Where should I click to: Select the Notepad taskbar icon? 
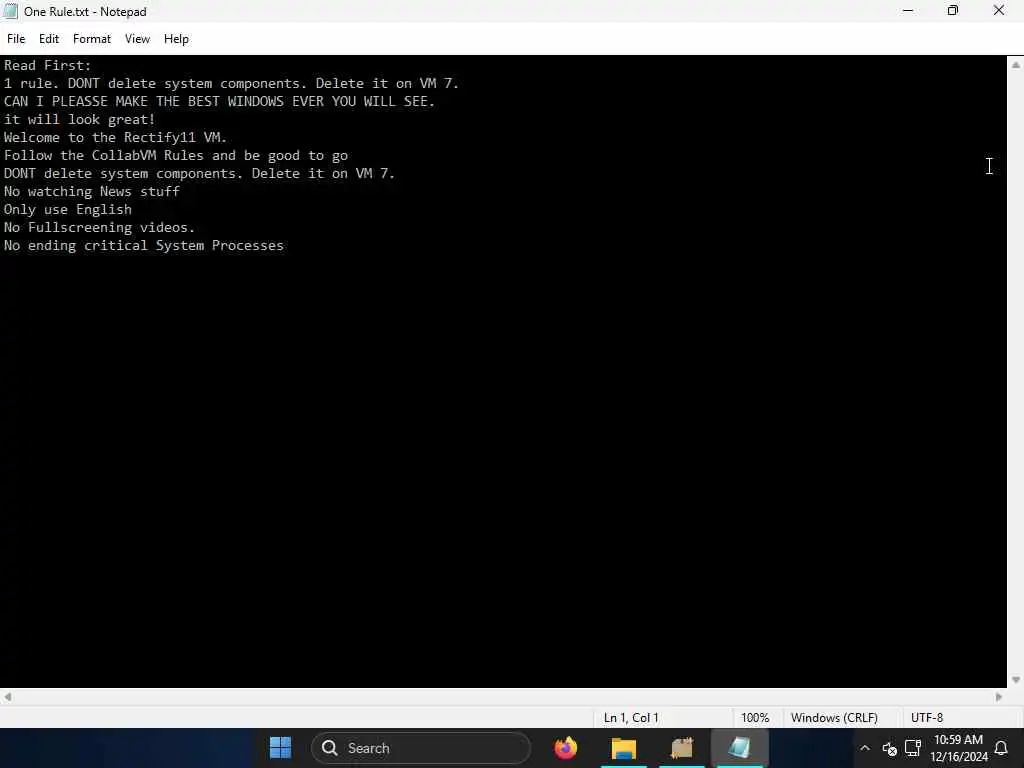(739, 748)
